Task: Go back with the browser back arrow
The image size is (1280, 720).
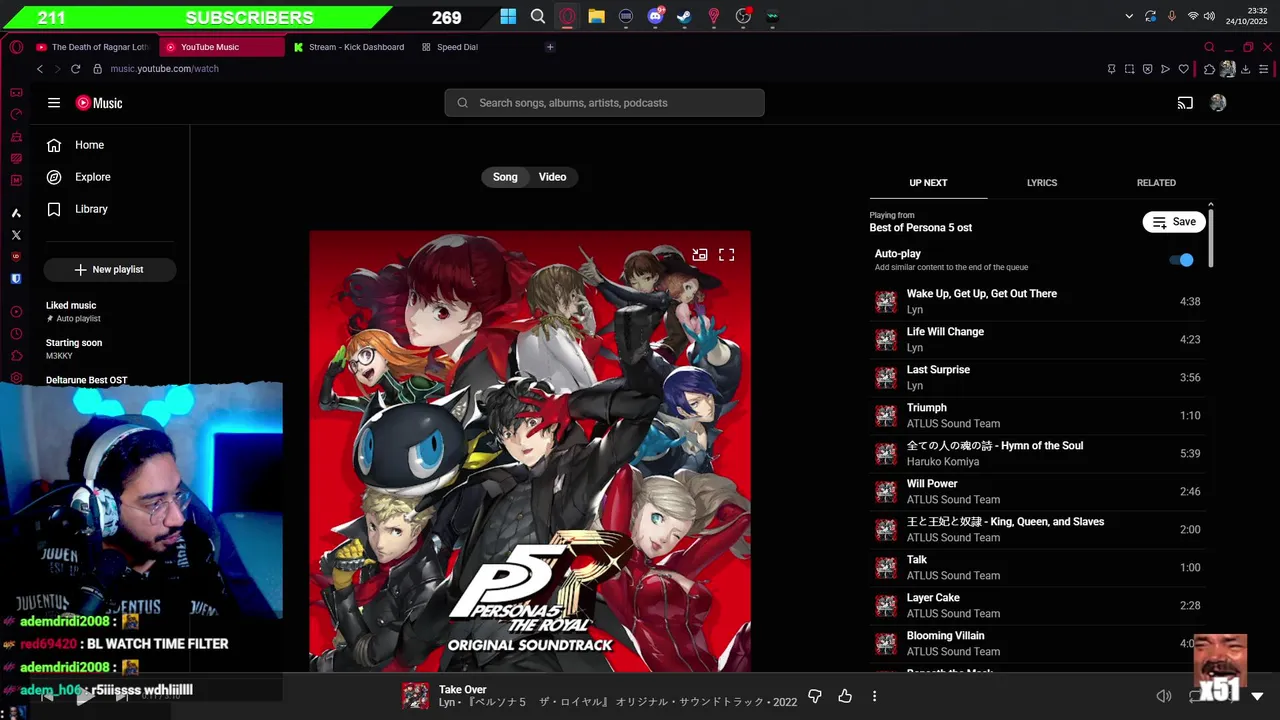Action: 40,69
